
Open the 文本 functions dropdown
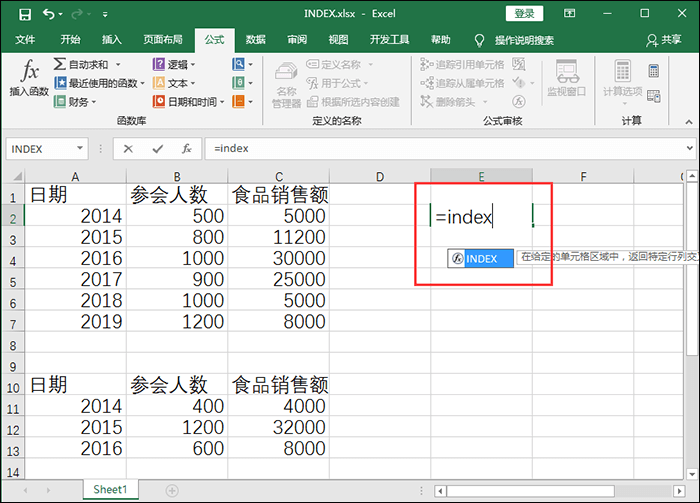(x=174, y=83)
